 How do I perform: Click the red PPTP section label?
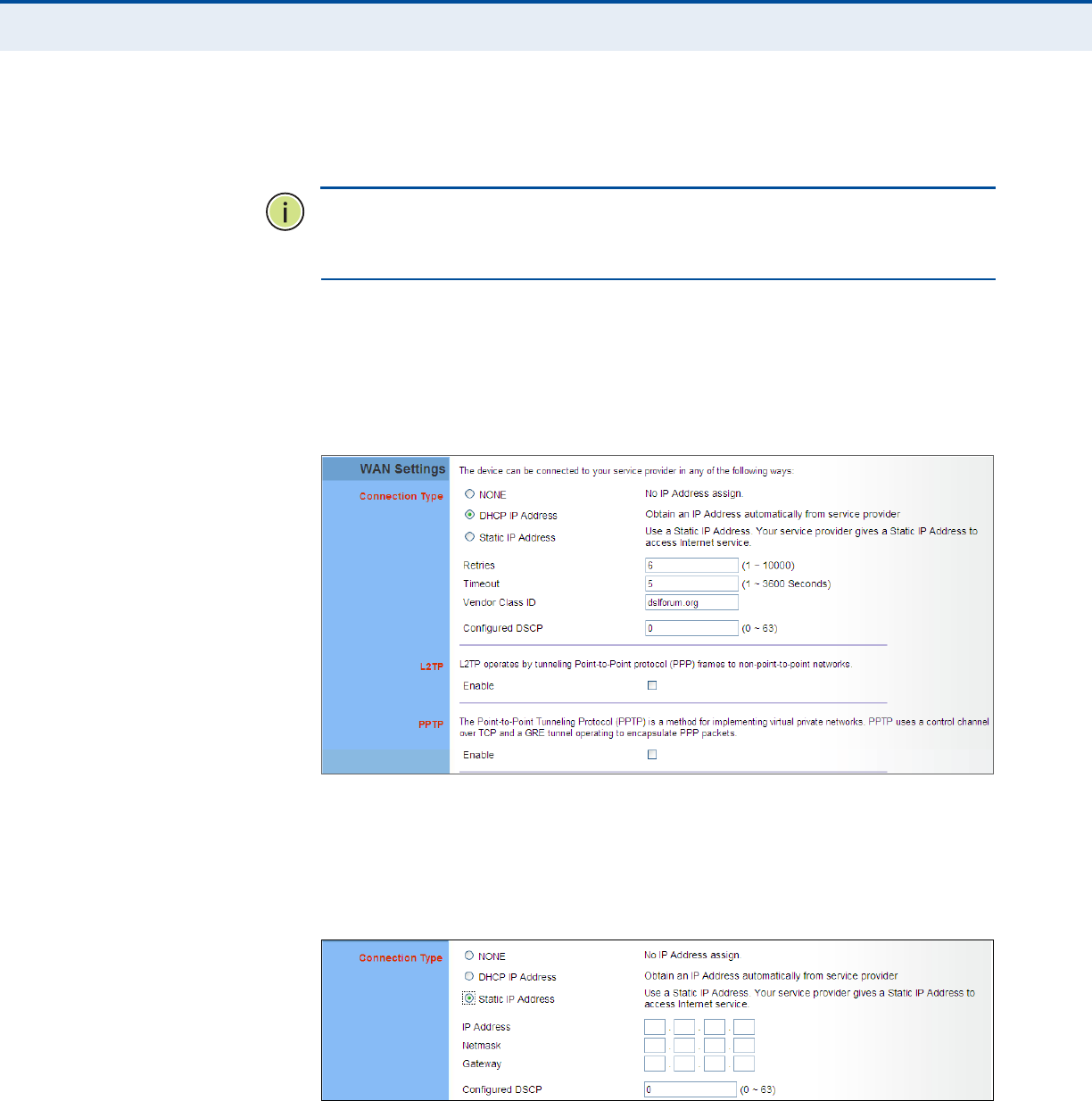tap(431, 724)
